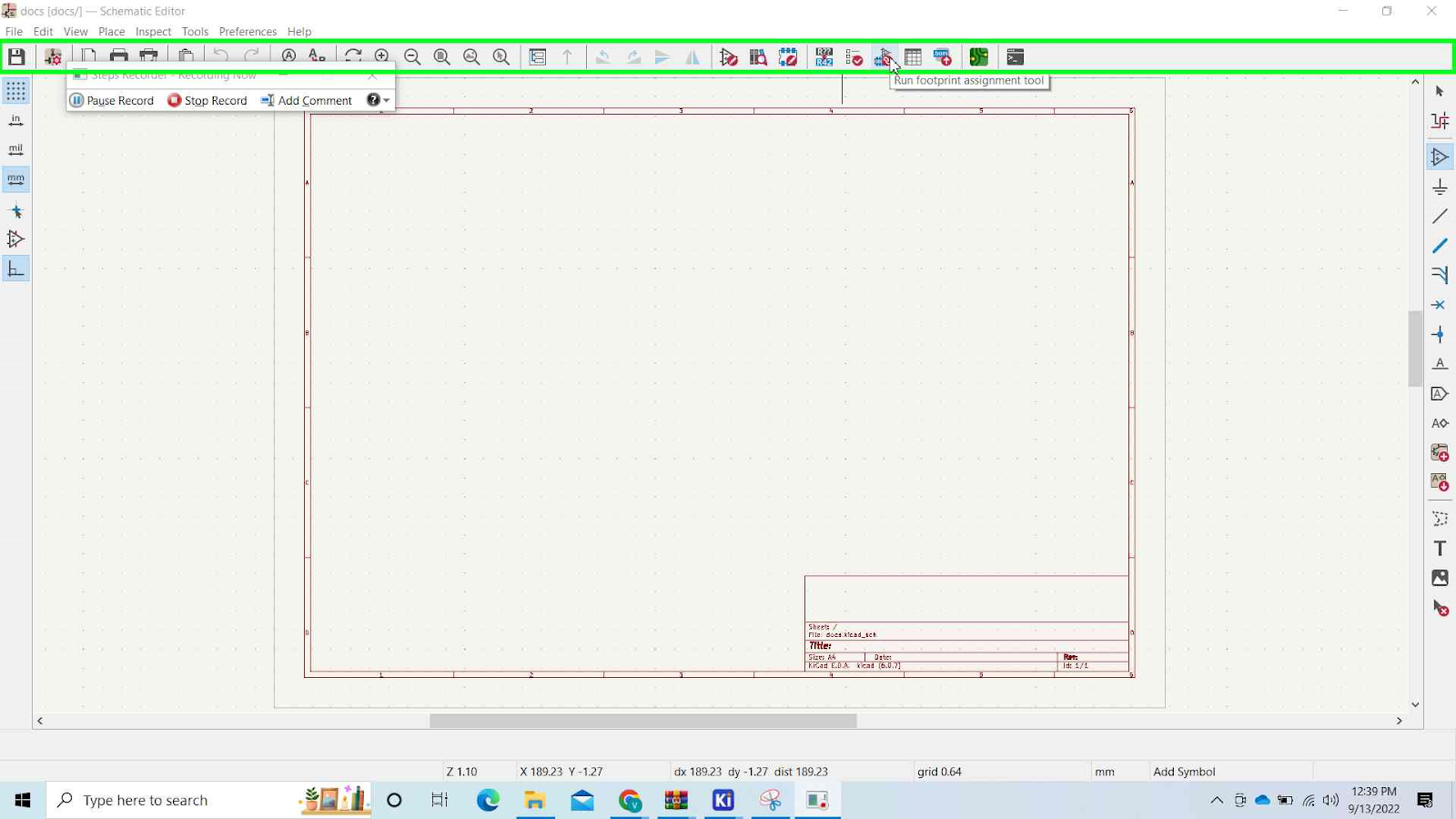Open the Symbol Editor icon

click(x=728, y=57)
